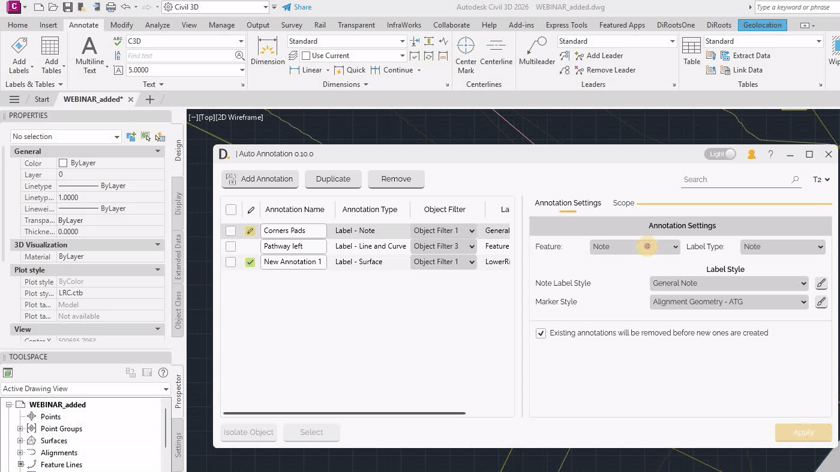840x472 pixels.
Task: Open the Marker Style dropdown
Action: pyautogui.click(x=728, y=302)
